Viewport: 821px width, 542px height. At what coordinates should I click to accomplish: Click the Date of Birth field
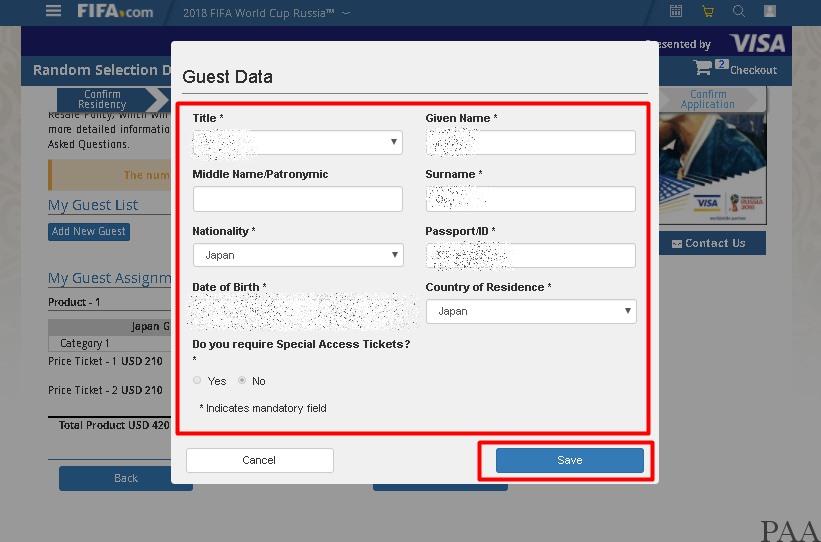click(x=304, y=311)
